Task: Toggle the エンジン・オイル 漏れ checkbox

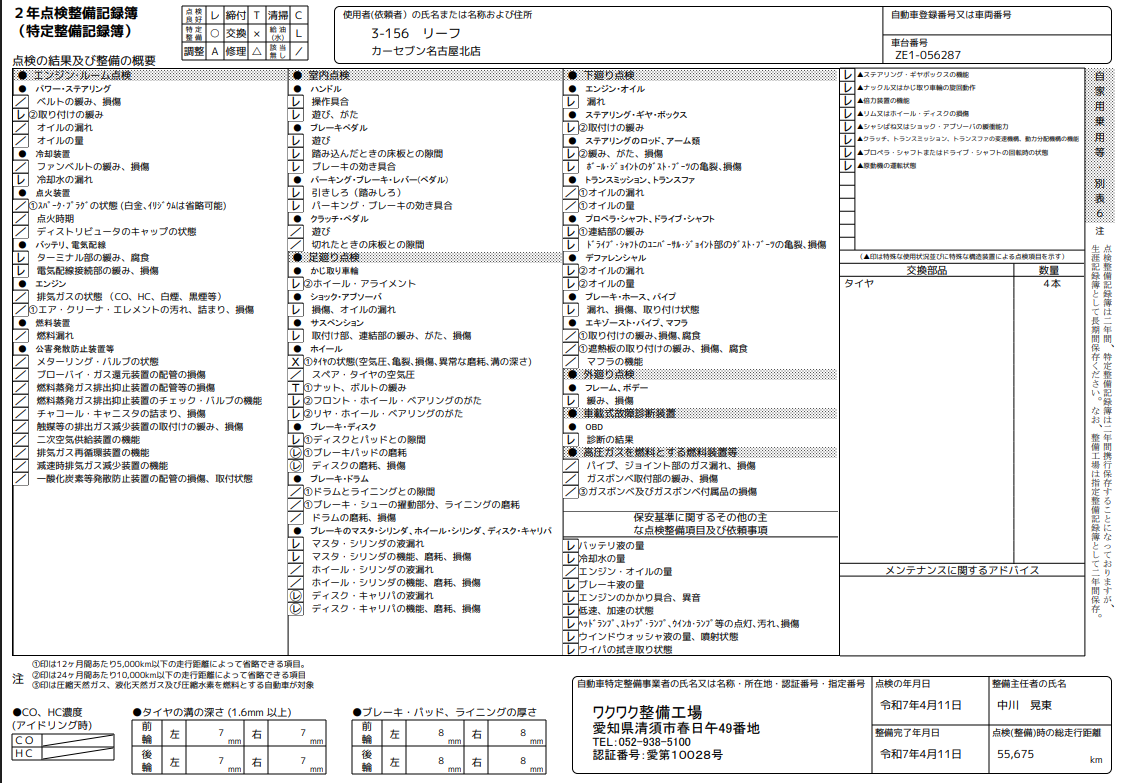Action: coord(571,102)
